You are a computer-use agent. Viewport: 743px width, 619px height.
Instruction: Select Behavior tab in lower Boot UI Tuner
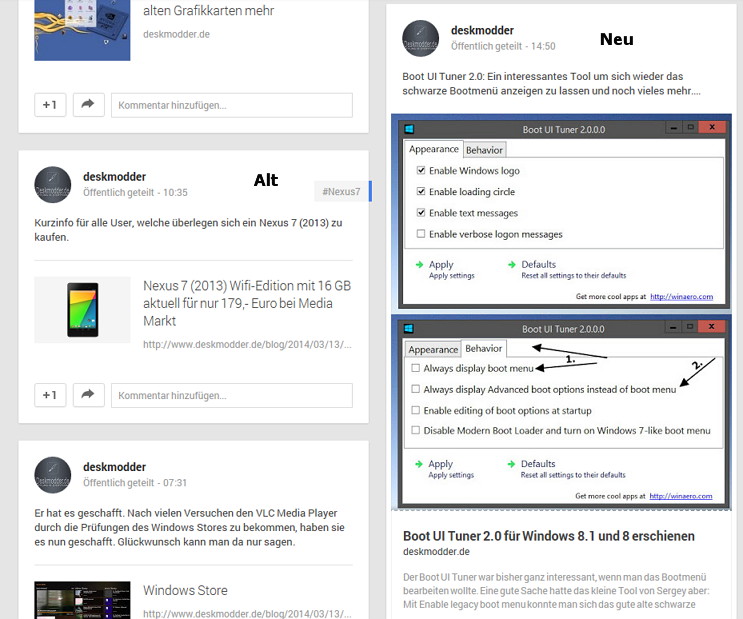pos(483,348)
